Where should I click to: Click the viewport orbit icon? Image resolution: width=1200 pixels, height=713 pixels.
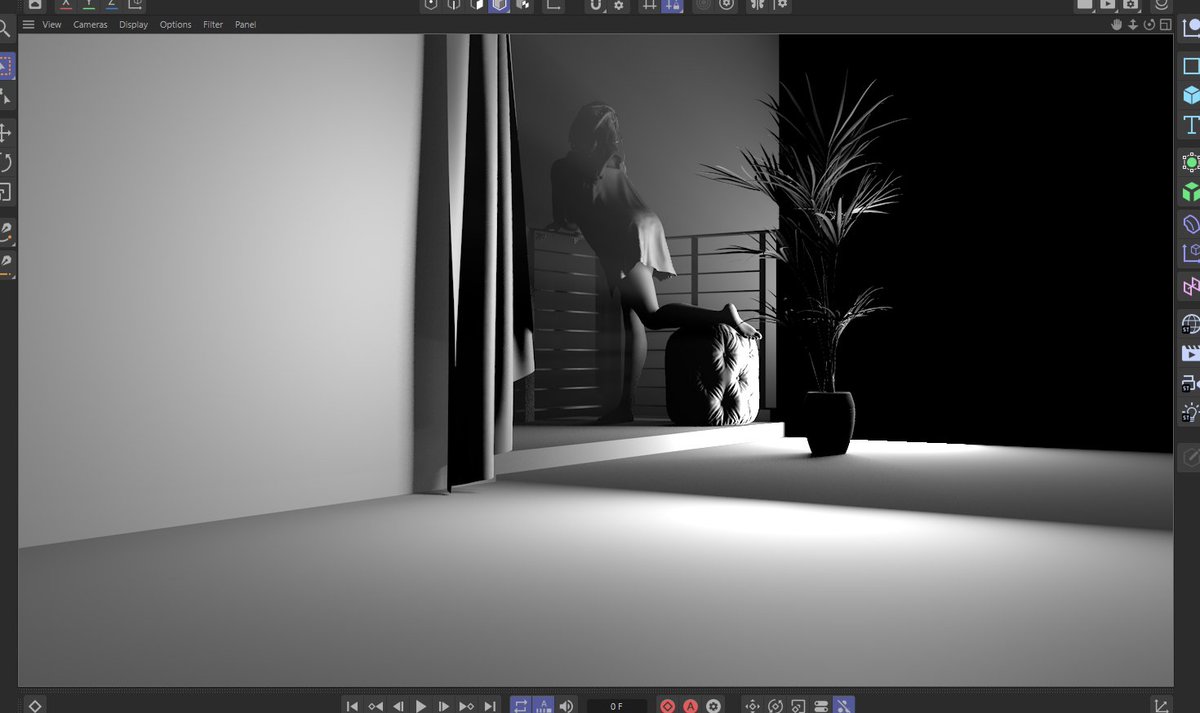[x=1149, y=24]
